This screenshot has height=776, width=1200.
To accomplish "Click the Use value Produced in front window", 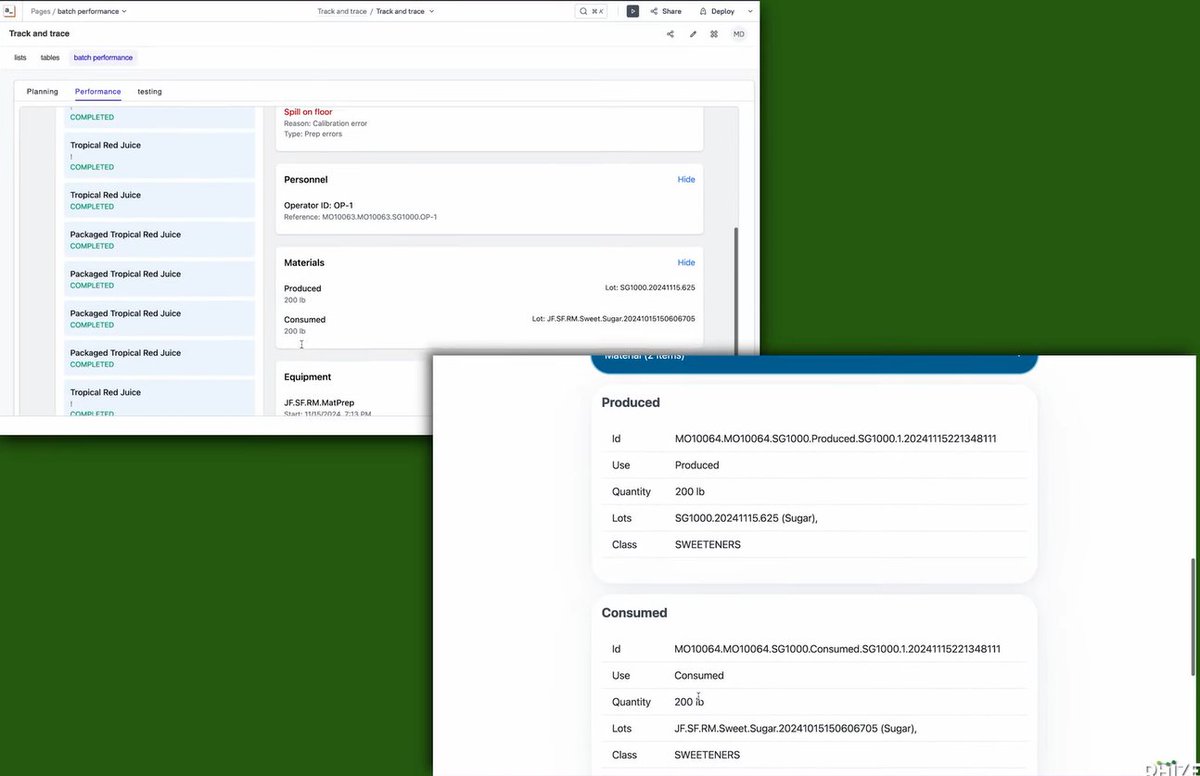I will point(697,465).
